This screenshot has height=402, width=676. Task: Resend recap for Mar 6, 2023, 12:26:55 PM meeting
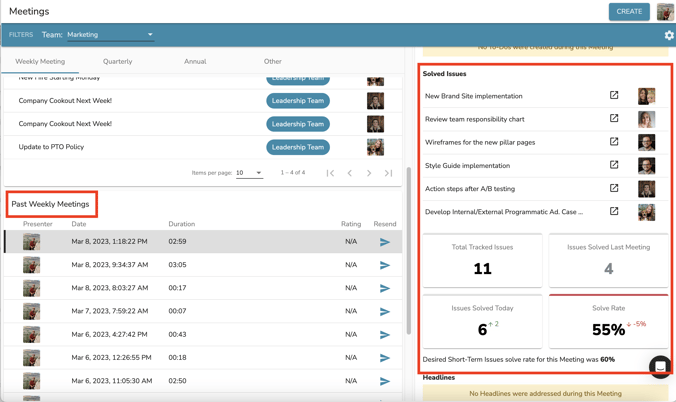385,358
